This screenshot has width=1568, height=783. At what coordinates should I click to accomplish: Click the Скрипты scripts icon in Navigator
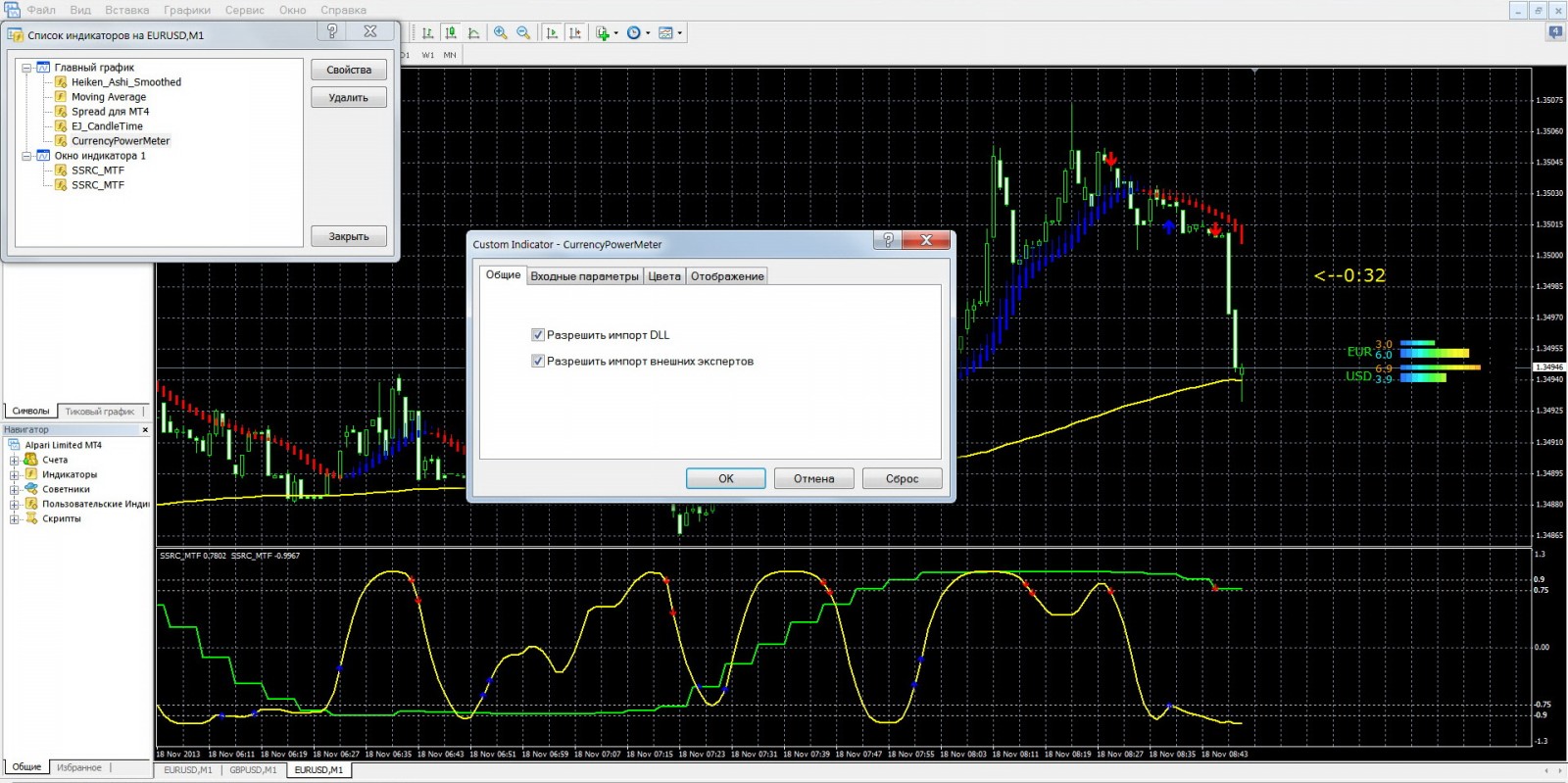point(30,518)
